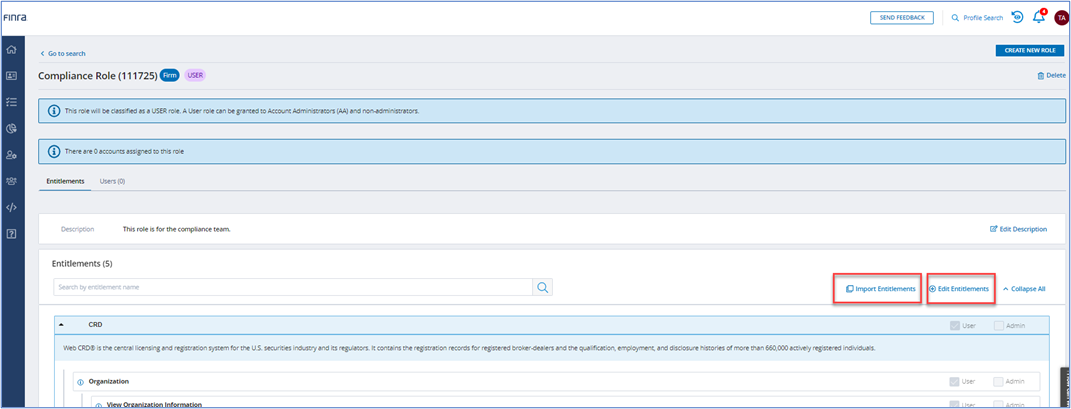
Task: Click the Create New Role button
Action: coord(1029,51)
